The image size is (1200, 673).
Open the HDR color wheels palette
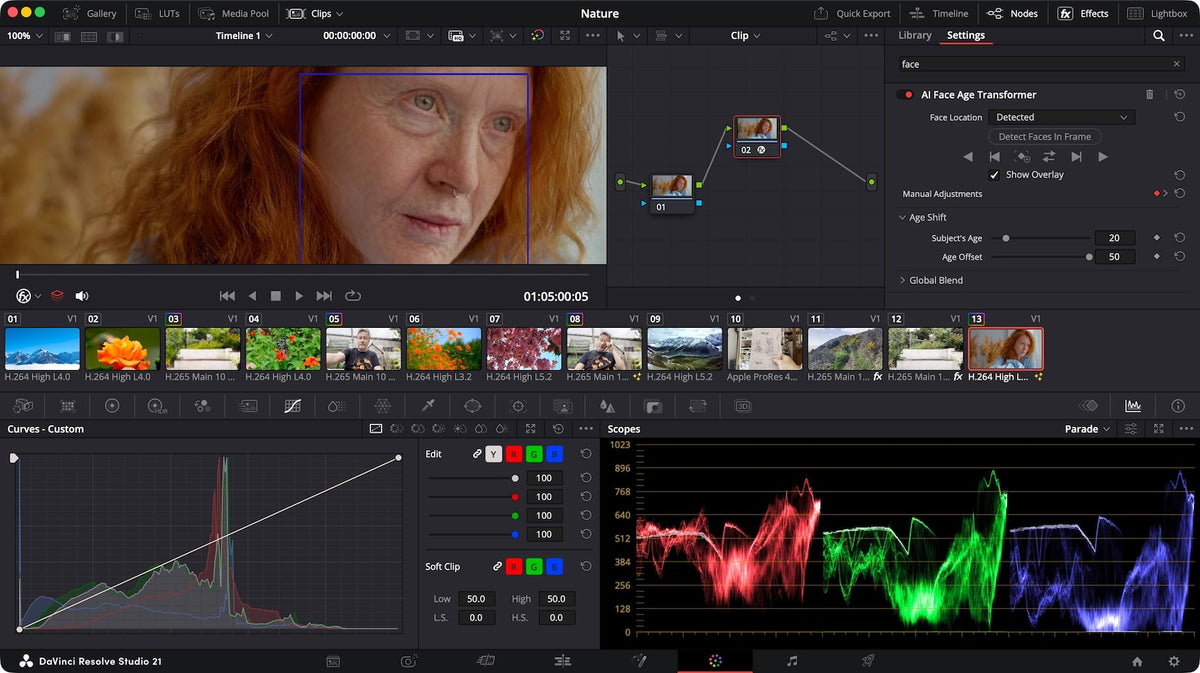coord(157,406)
